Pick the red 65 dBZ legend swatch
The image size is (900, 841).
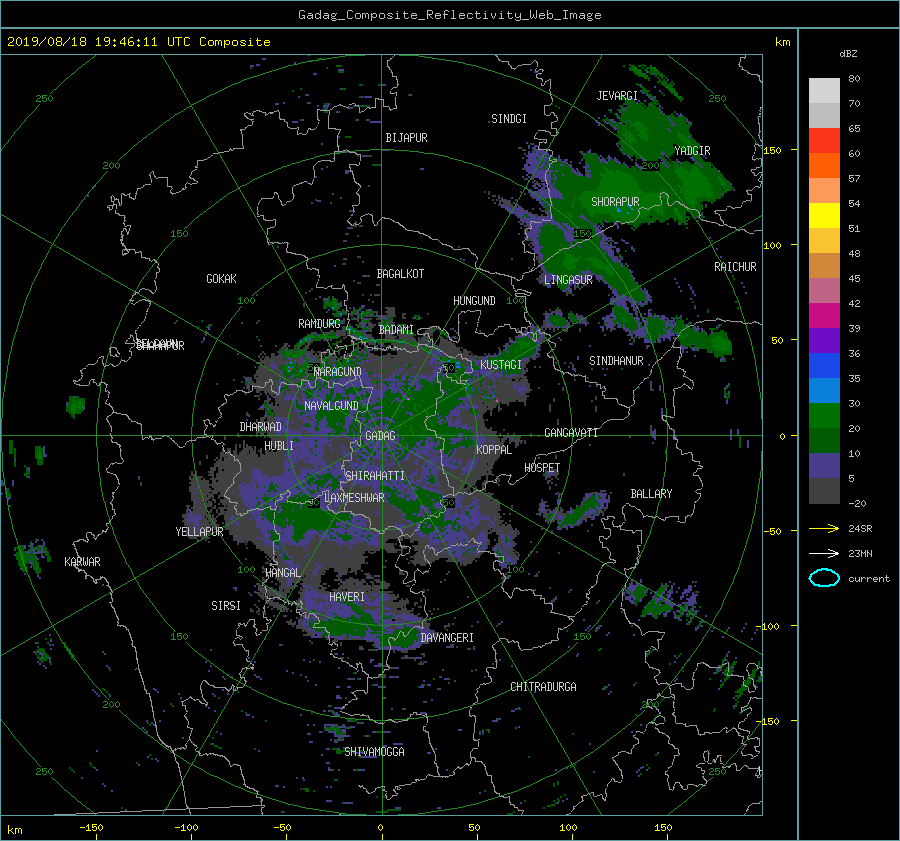click(x=824, y=141)
